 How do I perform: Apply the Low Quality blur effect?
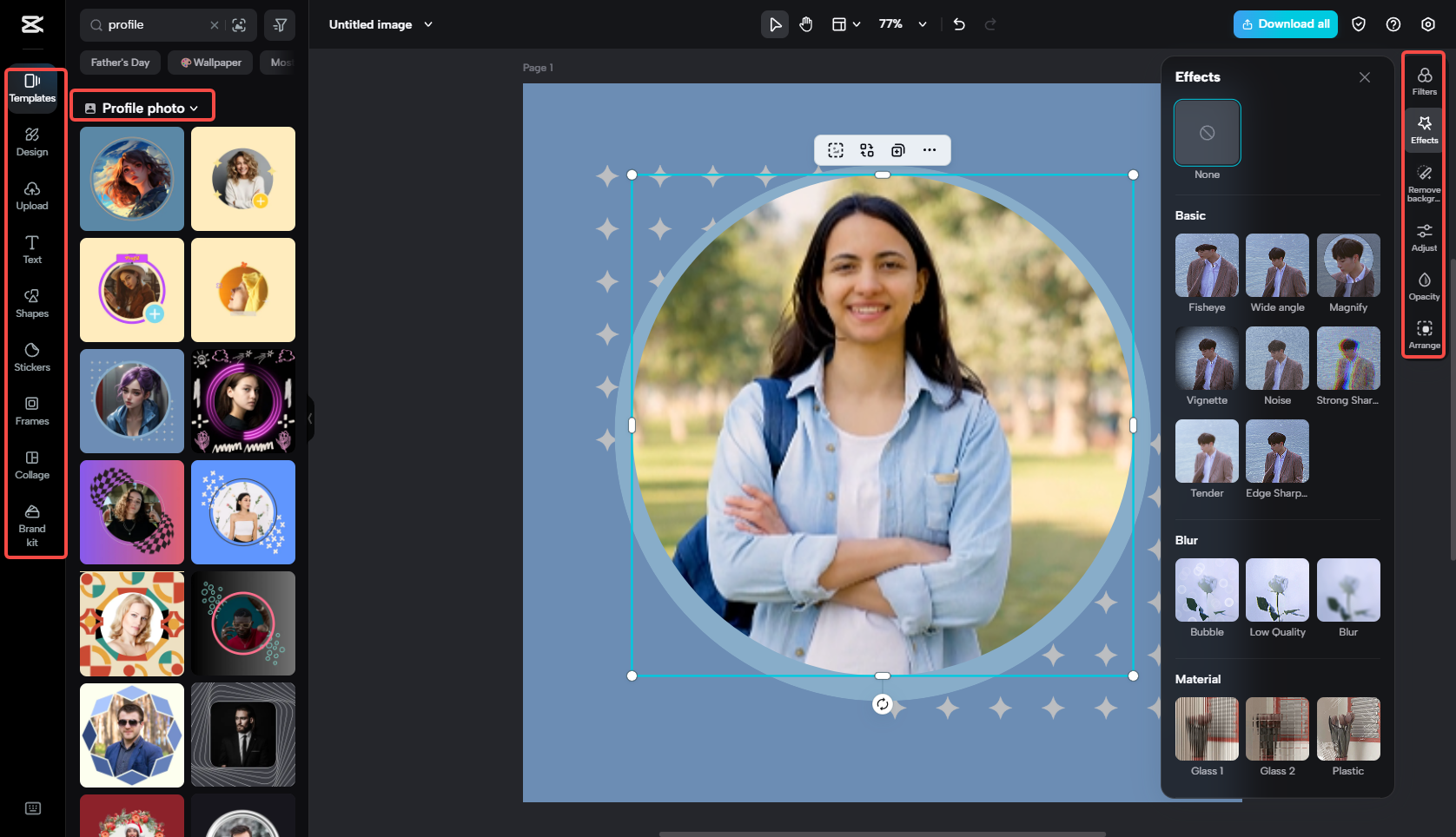tap(1277, 590)
